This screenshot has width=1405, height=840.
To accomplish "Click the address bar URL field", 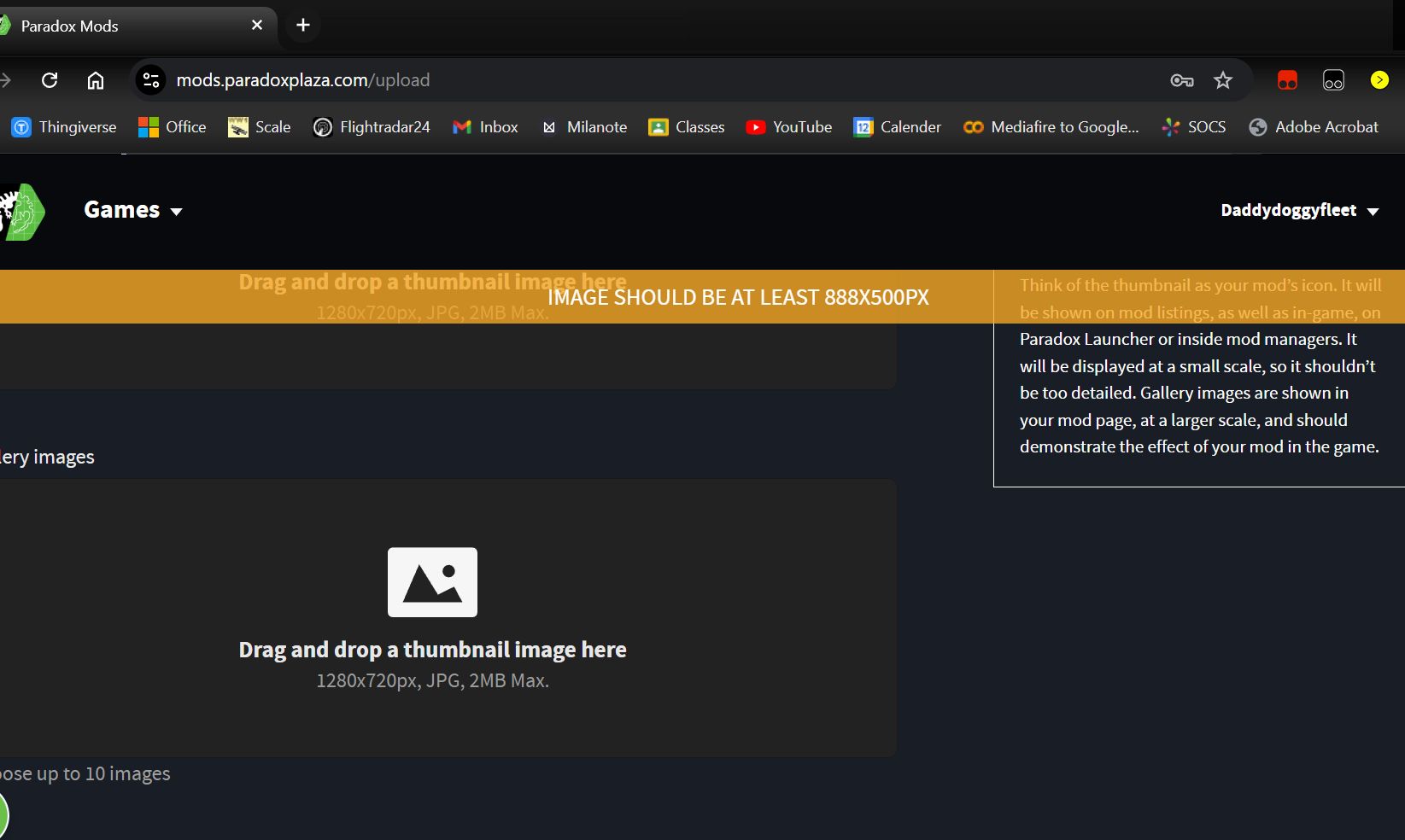I will (598, 80).
